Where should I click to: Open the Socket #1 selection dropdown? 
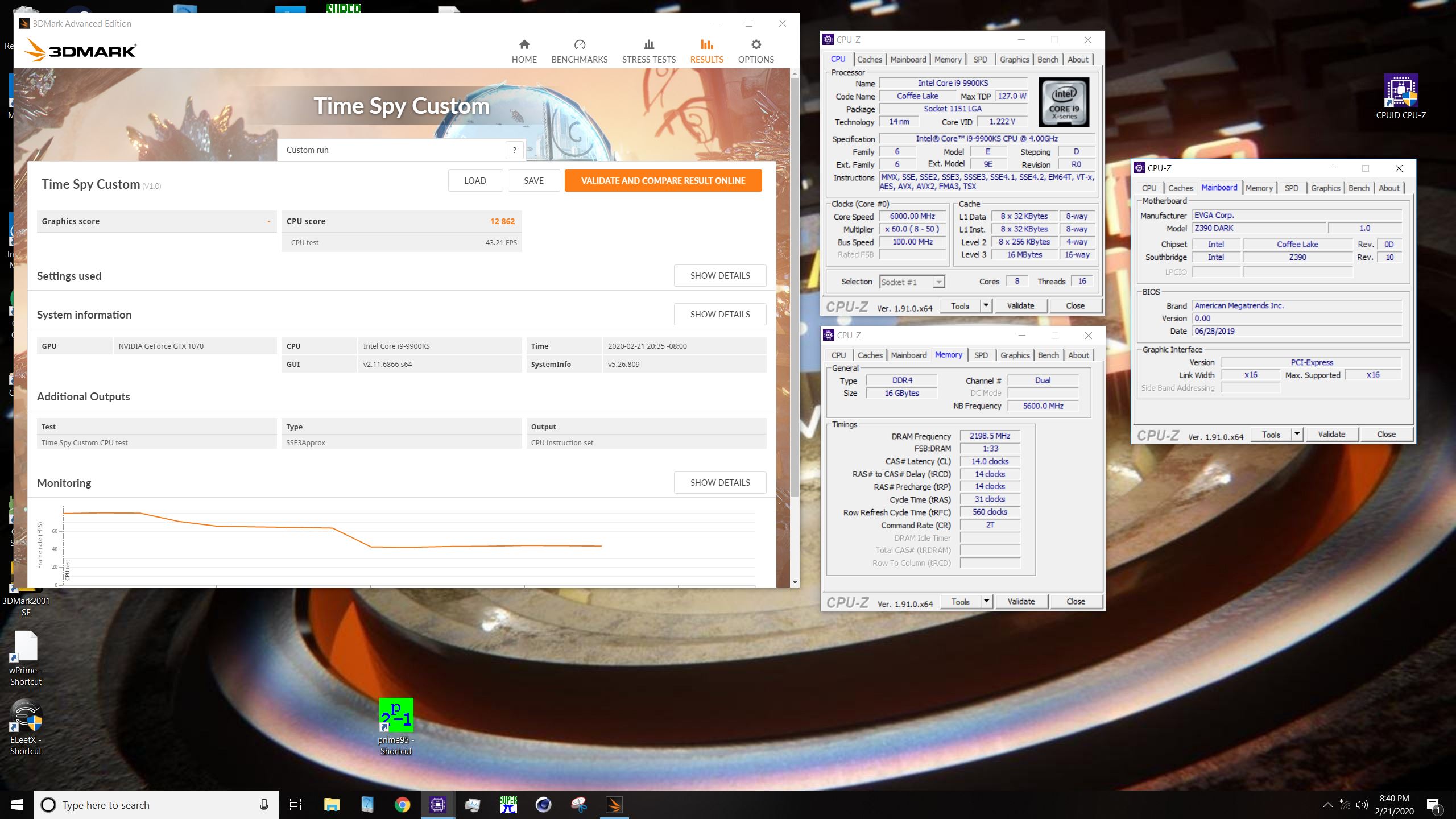tap(912, 282)
